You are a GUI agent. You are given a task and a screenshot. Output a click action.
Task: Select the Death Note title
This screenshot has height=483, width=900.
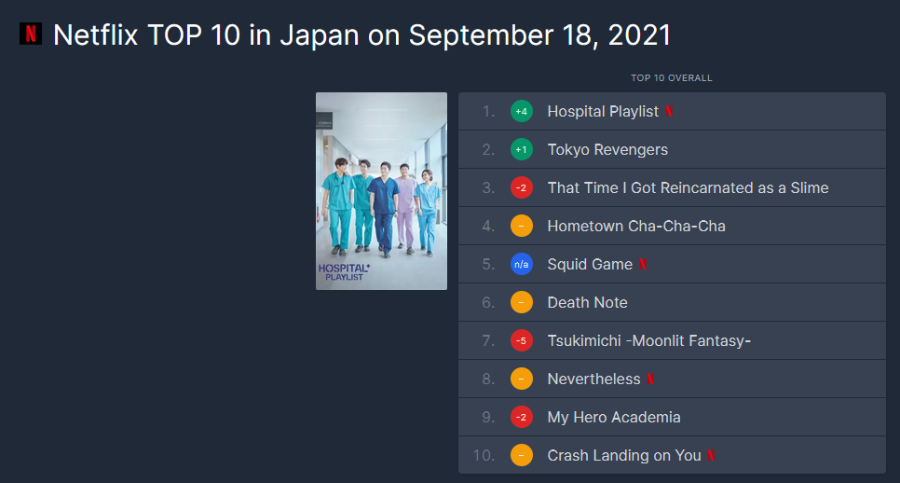point(587,303)
